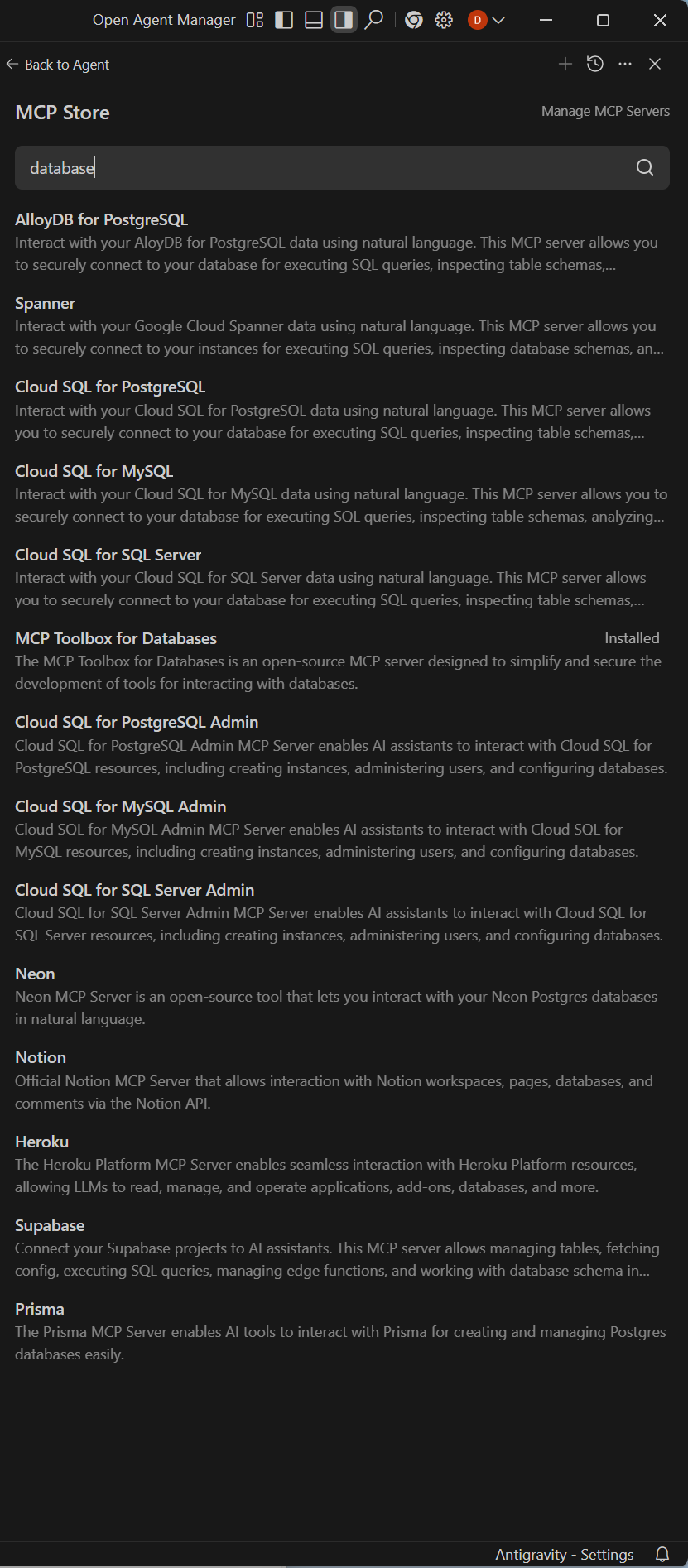Image resolution: width=688 pixels, height=1568 pixels.
Task: Expand the account dropdown chevron
Action: (x=498, y=20)
